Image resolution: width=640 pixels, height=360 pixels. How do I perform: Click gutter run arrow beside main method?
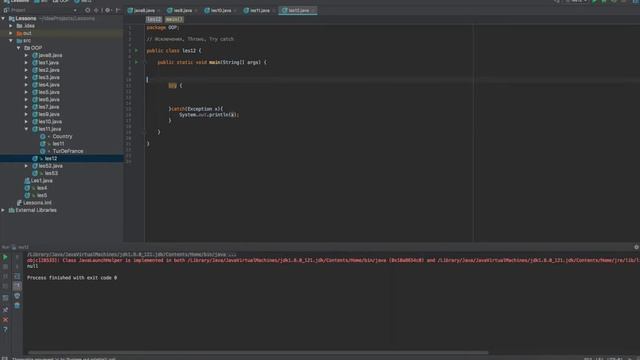click(137, 62)
